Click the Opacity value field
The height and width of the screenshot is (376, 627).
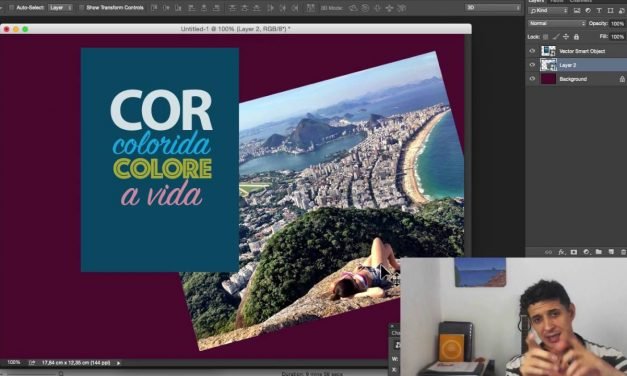[617, 24]
